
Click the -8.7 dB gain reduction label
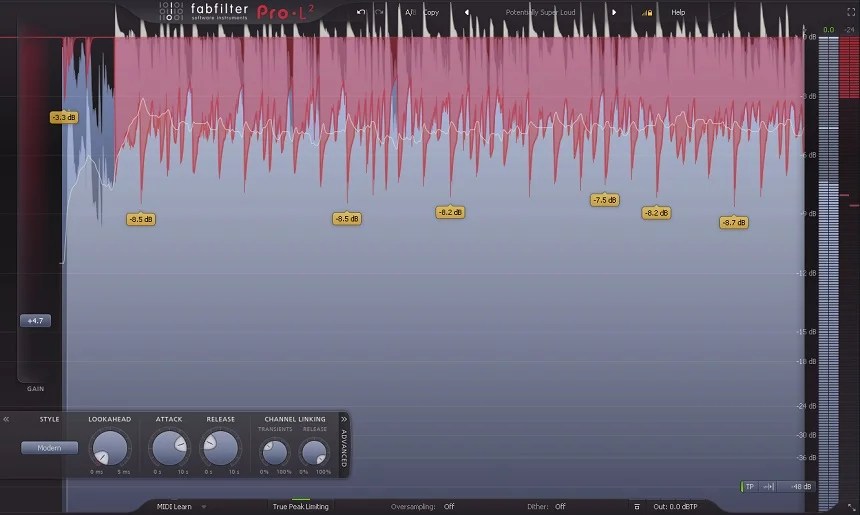click(x=734, y=223)
